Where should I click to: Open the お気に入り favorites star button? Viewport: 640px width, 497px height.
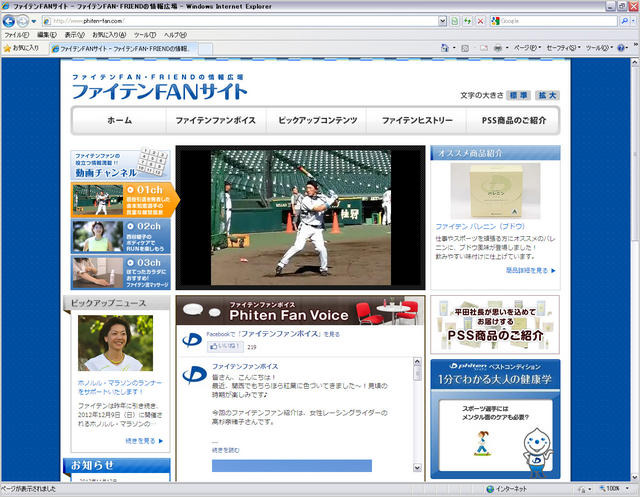click(21, 48)
